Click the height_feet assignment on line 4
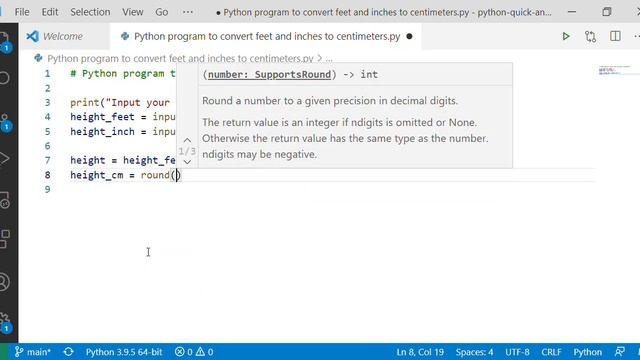 (x=122, y=117)
